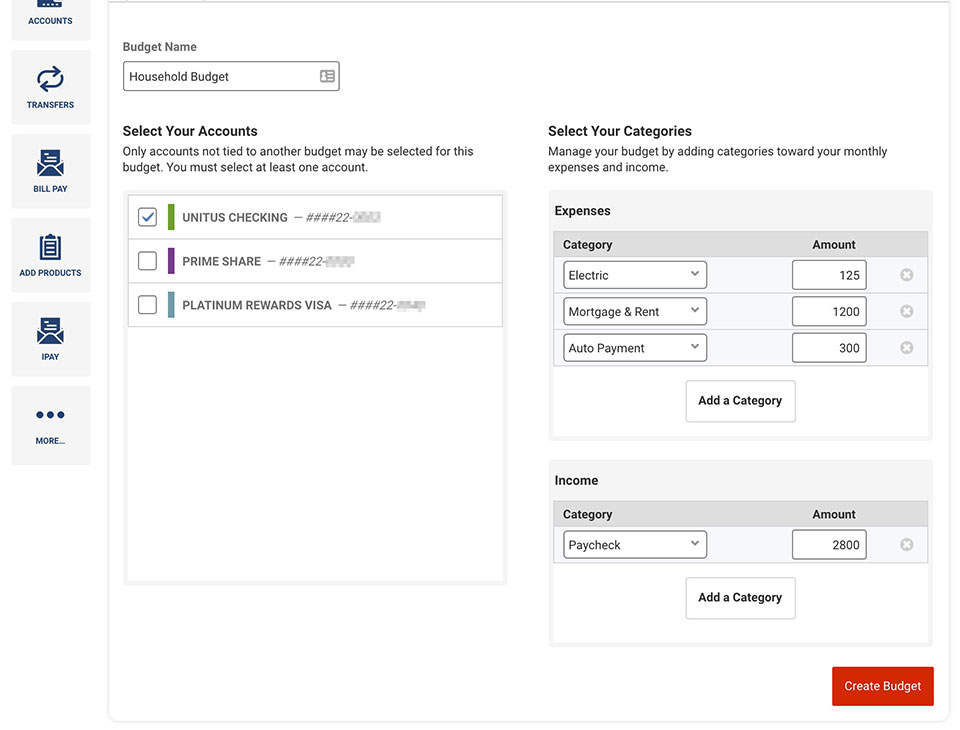Edit the Mortgage & Rent amount field

point(829,311)
